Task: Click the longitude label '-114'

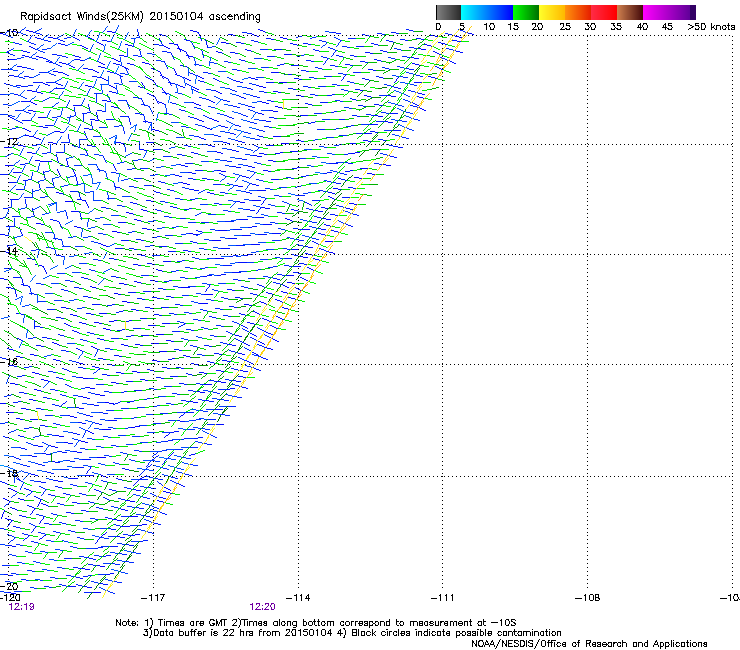Action: 298,598
